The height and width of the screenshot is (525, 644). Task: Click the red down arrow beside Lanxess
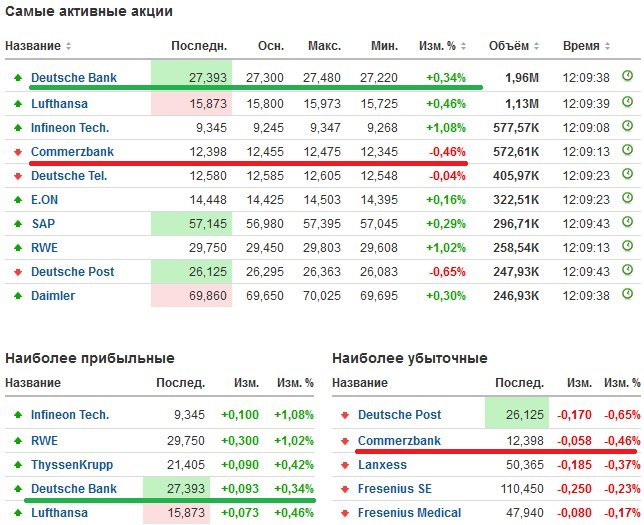coord(344,465)
